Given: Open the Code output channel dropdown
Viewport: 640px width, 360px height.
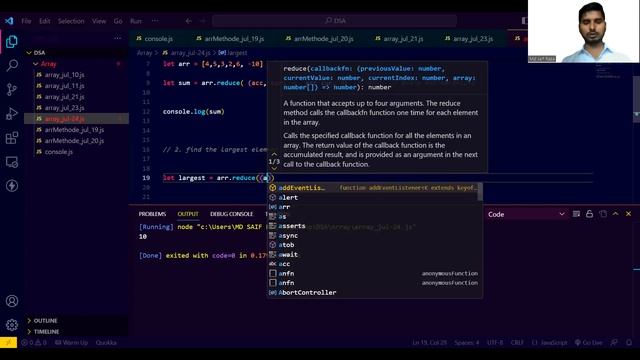Looking at the screenshot, I should tap(526, 214).
